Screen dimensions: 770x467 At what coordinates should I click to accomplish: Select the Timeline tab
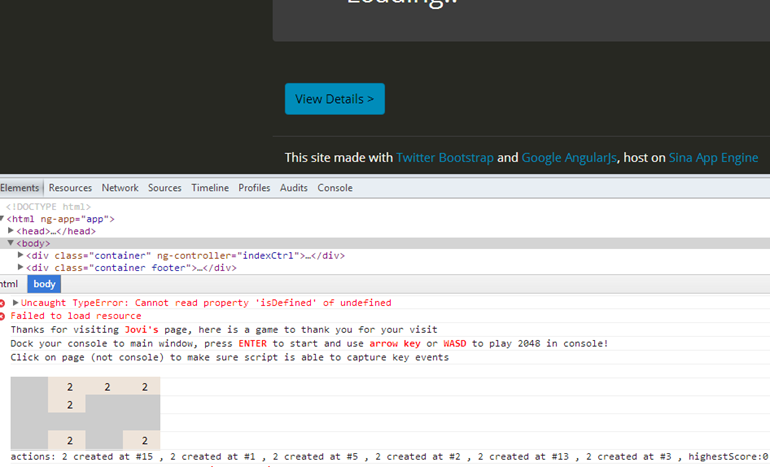[x=210, y=188]
